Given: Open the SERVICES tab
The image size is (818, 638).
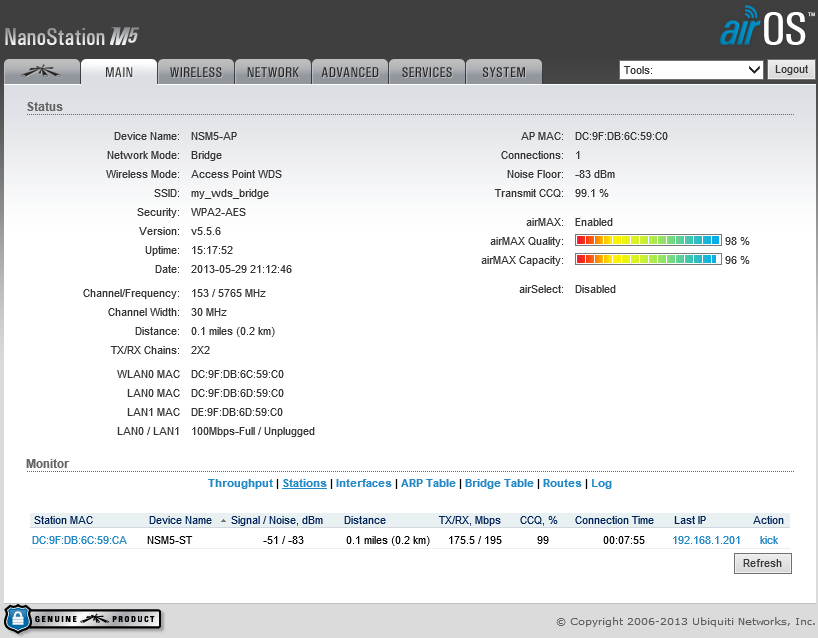Looking at the screenshot, I should pyautogui.click(x=427, y=72).
